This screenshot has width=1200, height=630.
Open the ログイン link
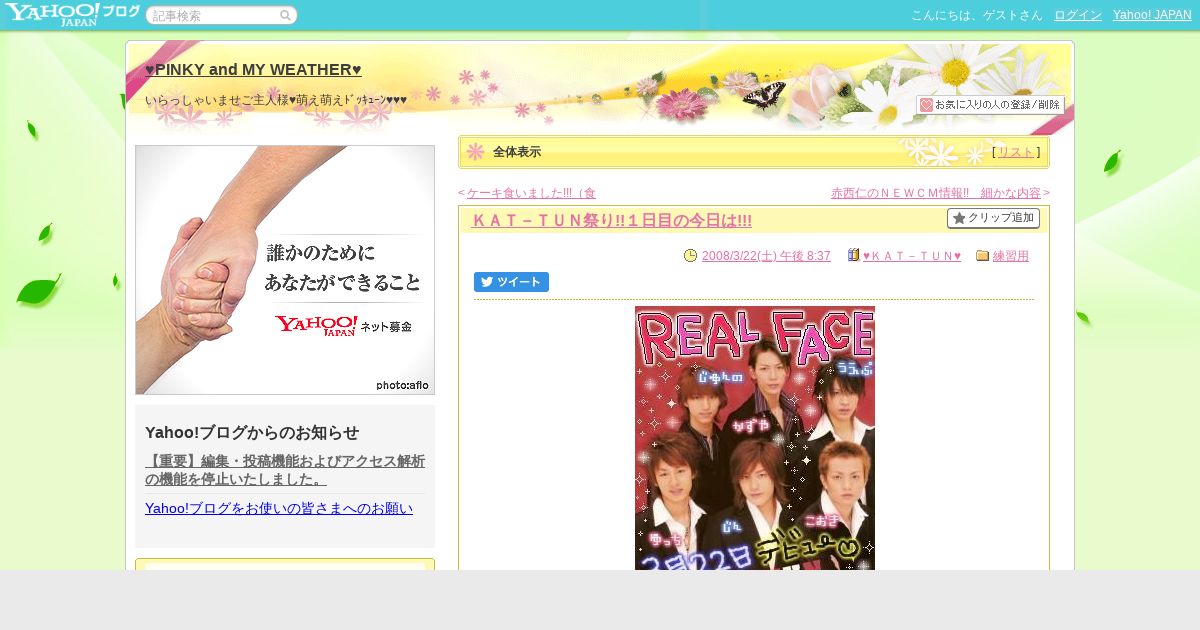(1078, 15)
